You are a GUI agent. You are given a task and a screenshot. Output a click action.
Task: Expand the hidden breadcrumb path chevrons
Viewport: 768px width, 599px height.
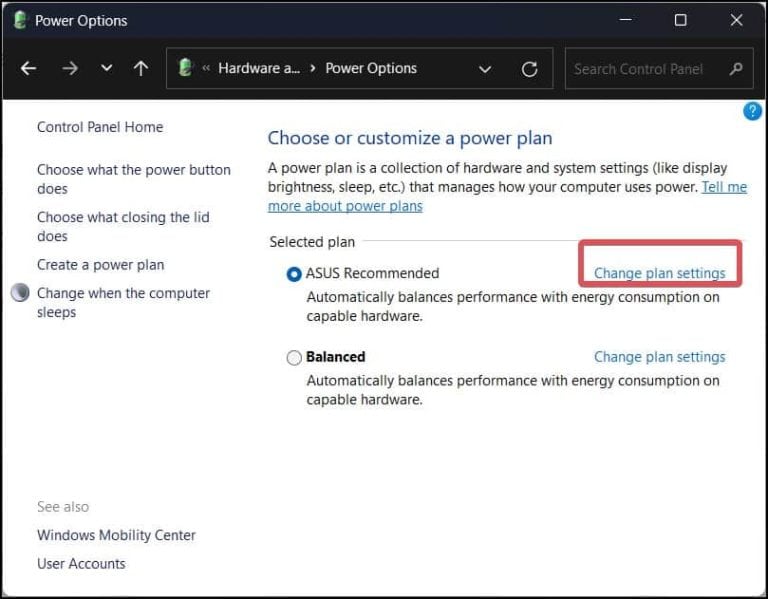pyautogui.click(x=206, y=69)
